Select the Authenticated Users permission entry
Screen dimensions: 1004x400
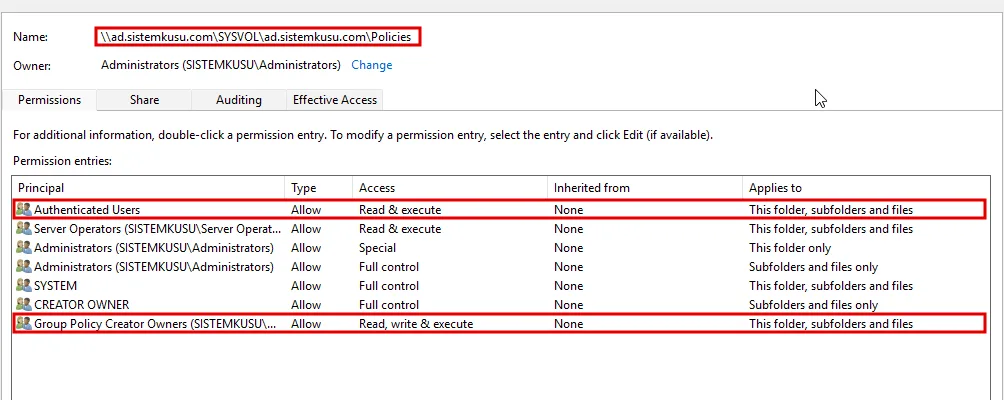[x=499, y=209]
